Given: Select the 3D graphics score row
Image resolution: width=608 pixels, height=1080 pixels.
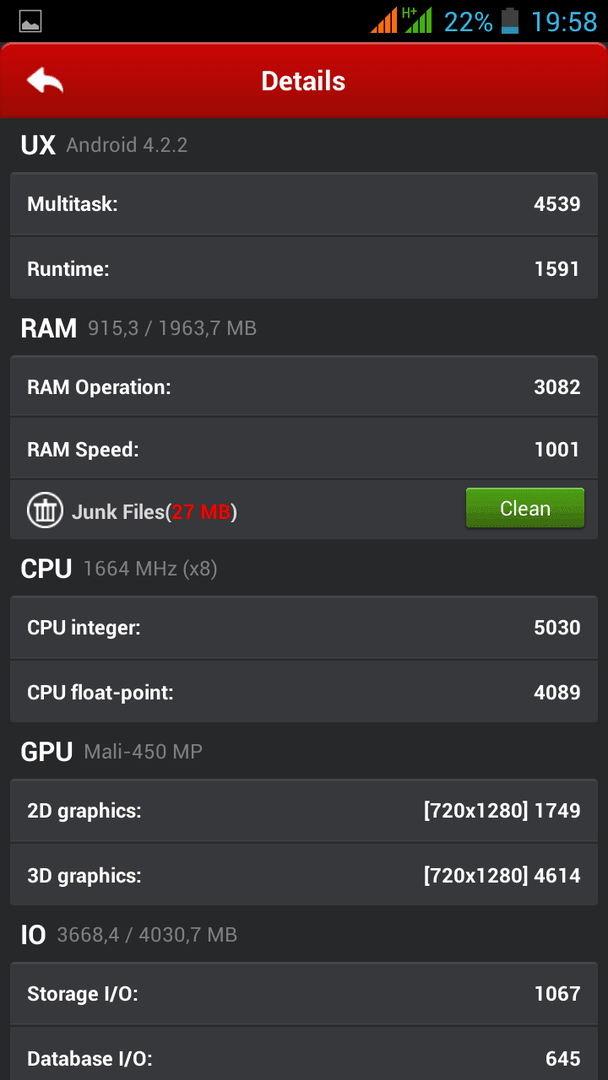Looking at the screenshot, I should pyautogui.click(x=304, y=875).
